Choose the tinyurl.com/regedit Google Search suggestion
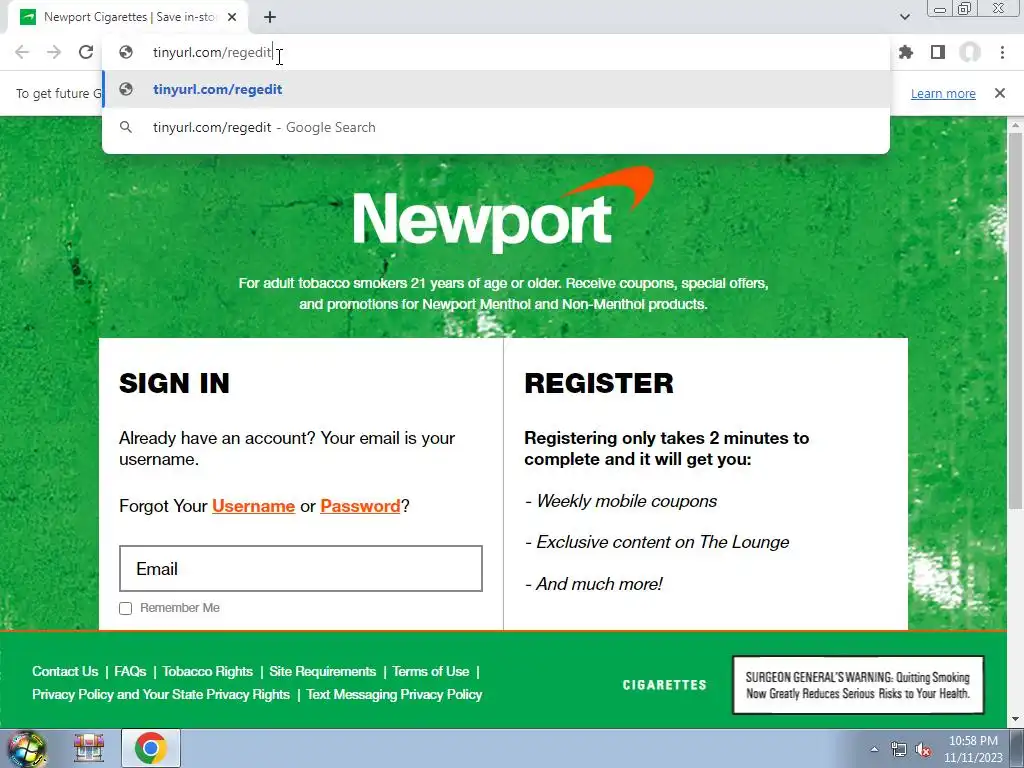Viewport: 1024px width, 768px height. click(496, 127)
